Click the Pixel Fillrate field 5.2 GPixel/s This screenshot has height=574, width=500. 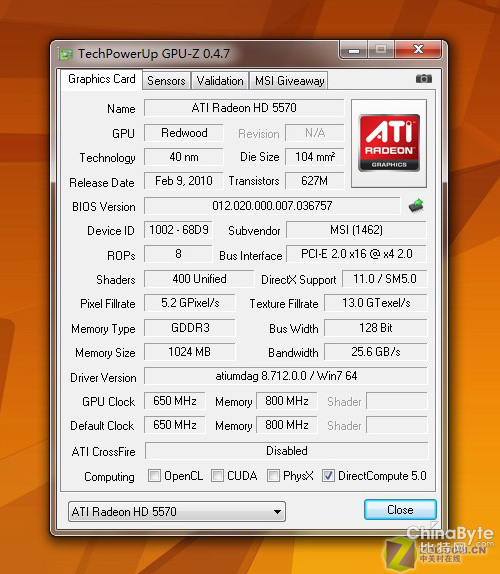190,303
